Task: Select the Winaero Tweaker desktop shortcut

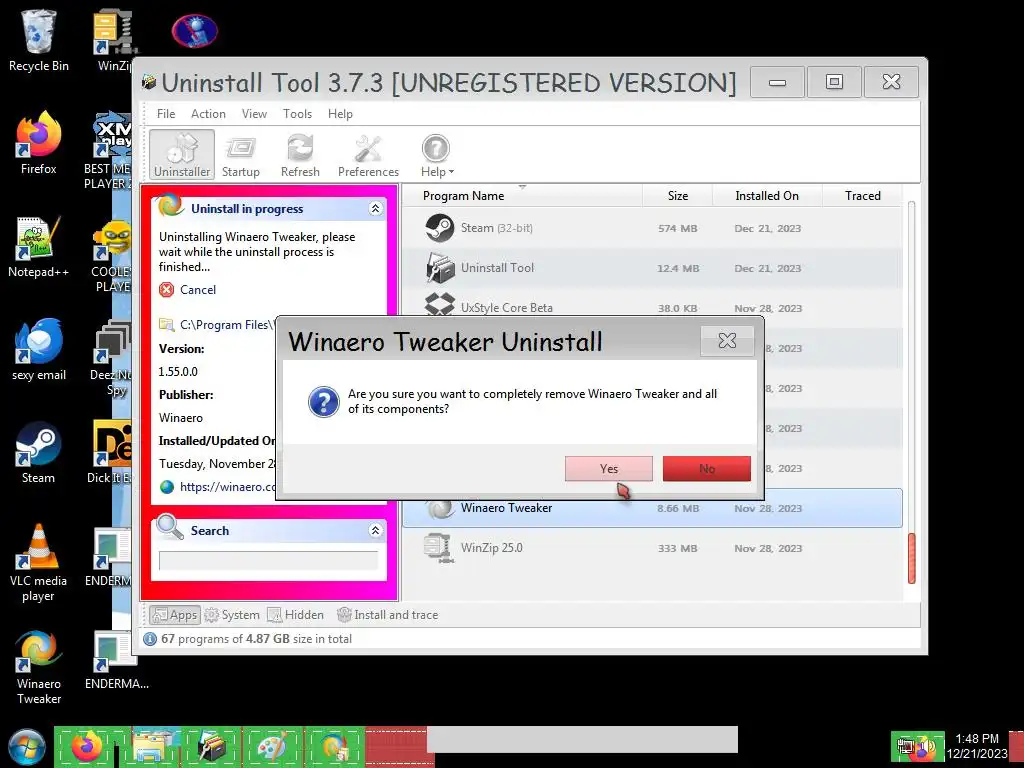Action: click(39, 666)
